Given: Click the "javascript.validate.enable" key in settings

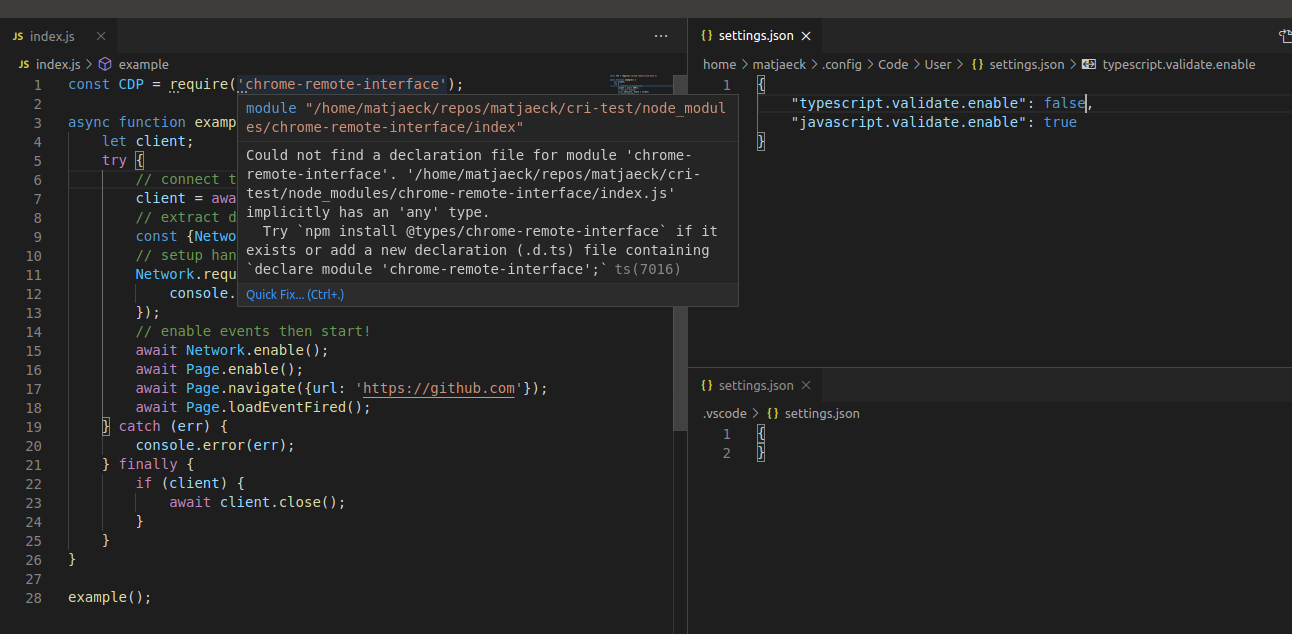Looking at the screenshot, I should pyautogui.click(x=909, y=122).
